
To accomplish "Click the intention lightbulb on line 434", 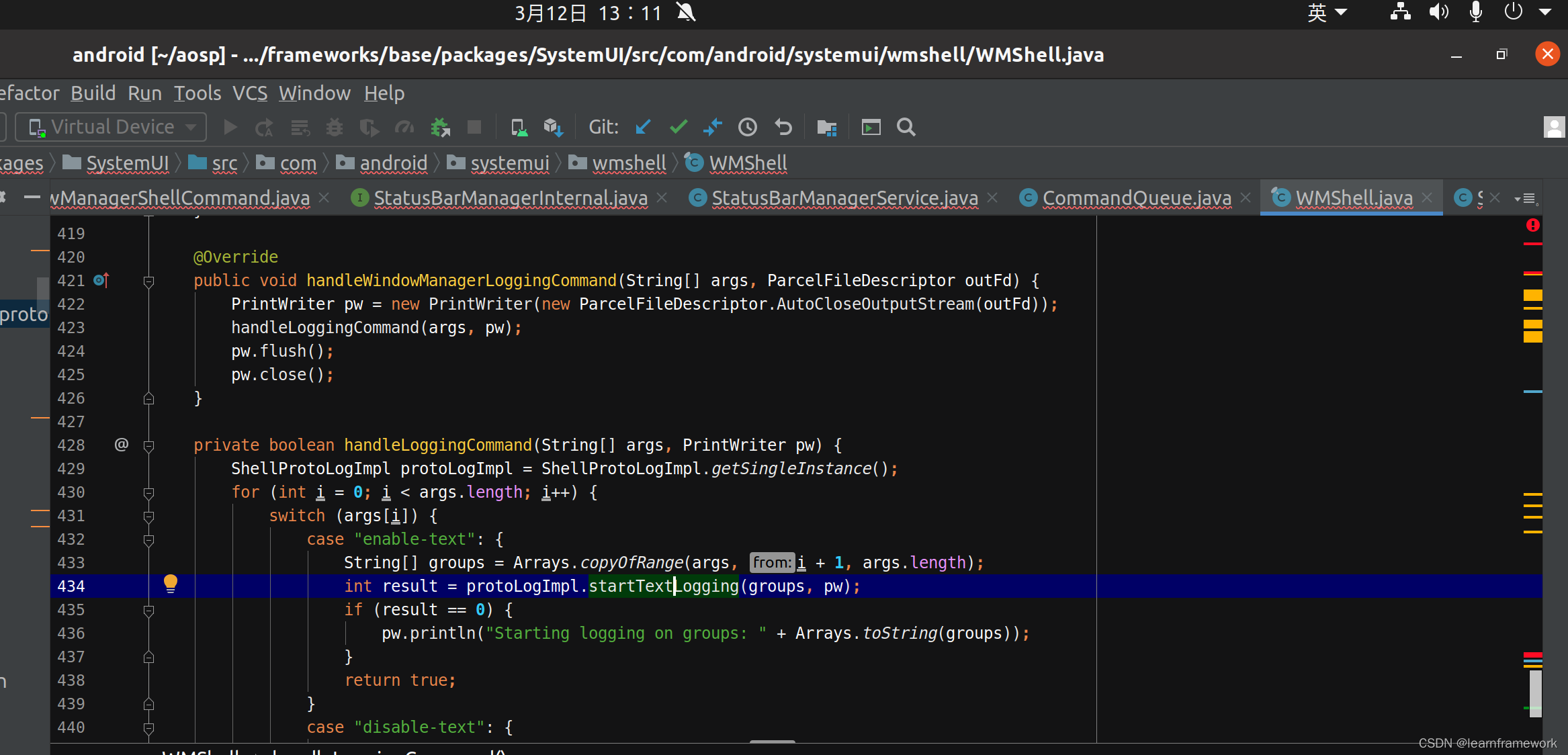I will pos(170,584).
